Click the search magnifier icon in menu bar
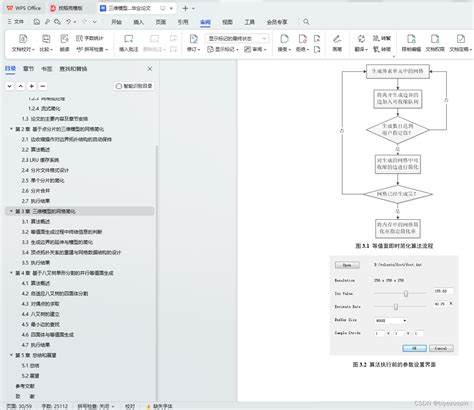 pos(306,22)
